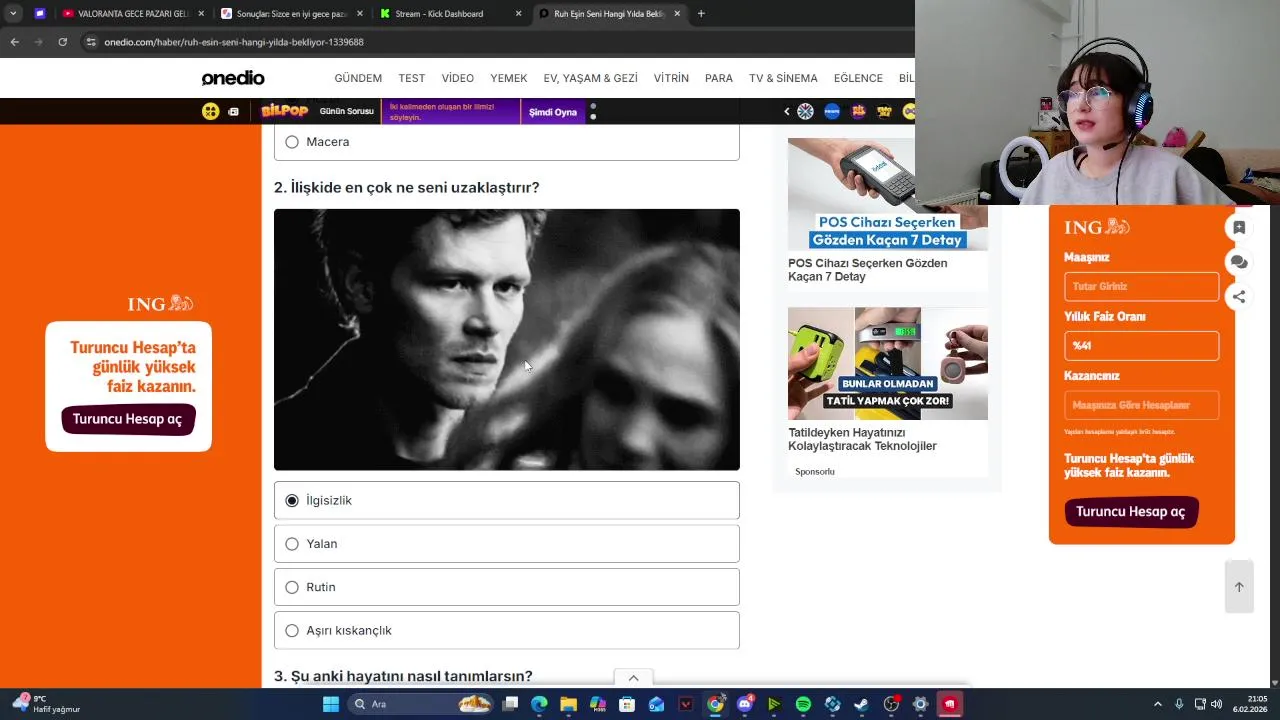Open EĞLENCE section
Screen dimensions: 1280x720
[858, 78]
